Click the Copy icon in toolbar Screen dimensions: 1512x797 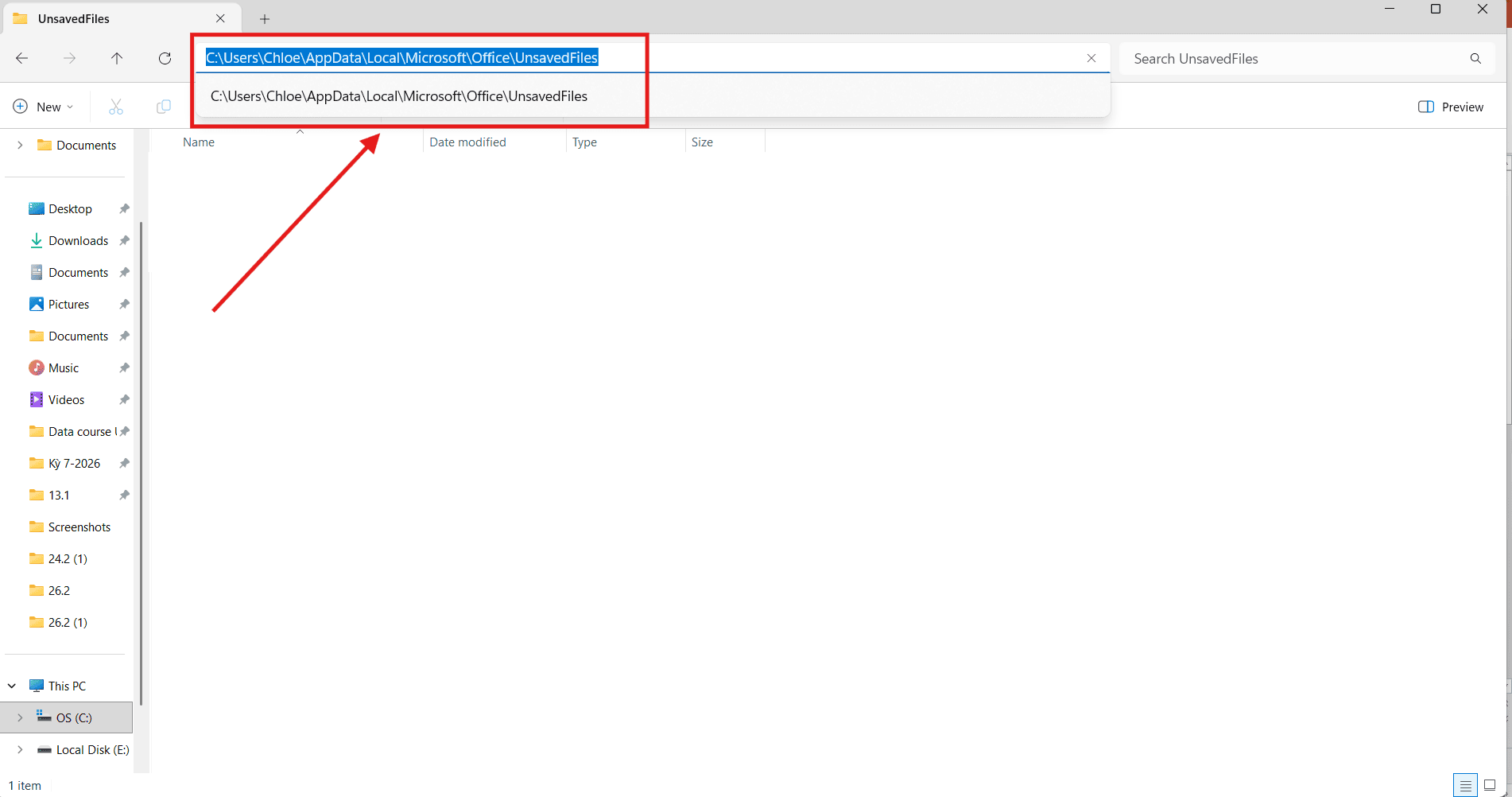point(164,107)
